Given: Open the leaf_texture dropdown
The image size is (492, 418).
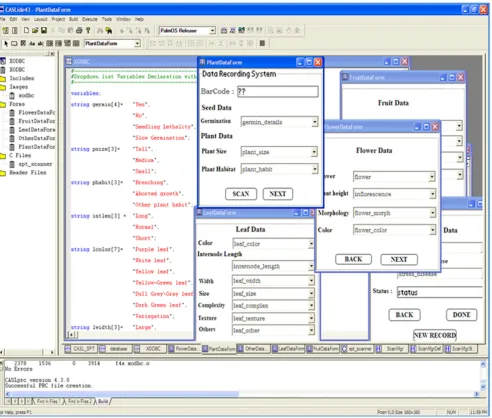Looking at the screenshot, I should coord(311,318).
